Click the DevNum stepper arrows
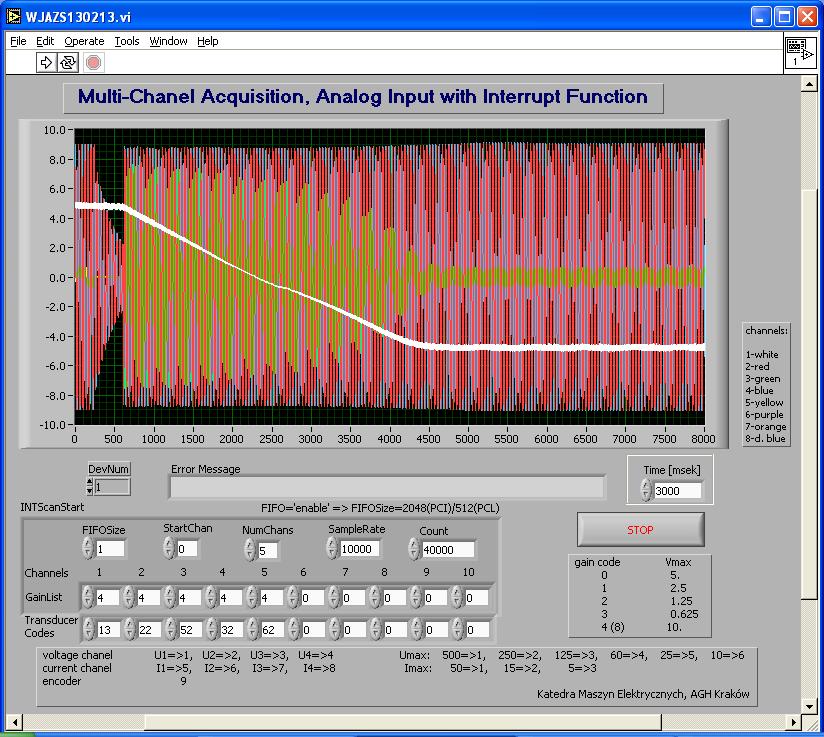This screenshot has width=824, height=737. 89,486
